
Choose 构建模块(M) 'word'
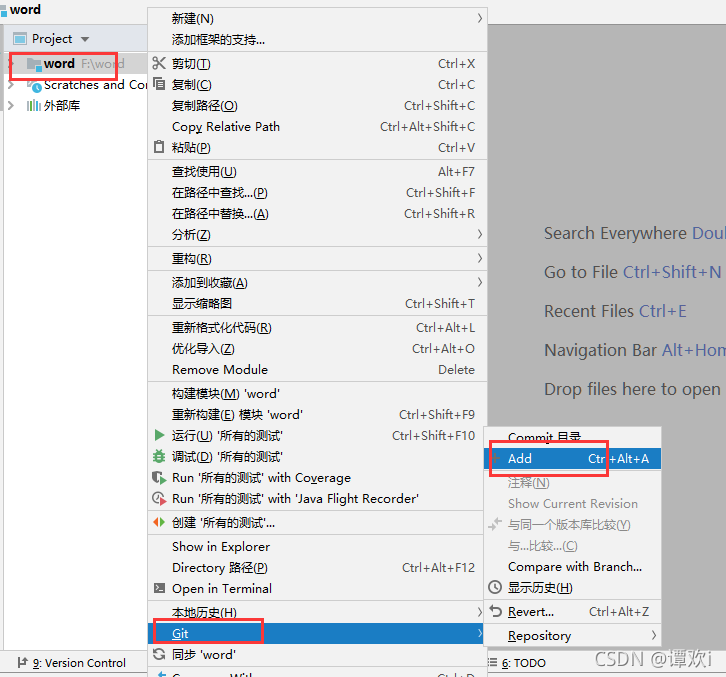[x=317, y=393]
